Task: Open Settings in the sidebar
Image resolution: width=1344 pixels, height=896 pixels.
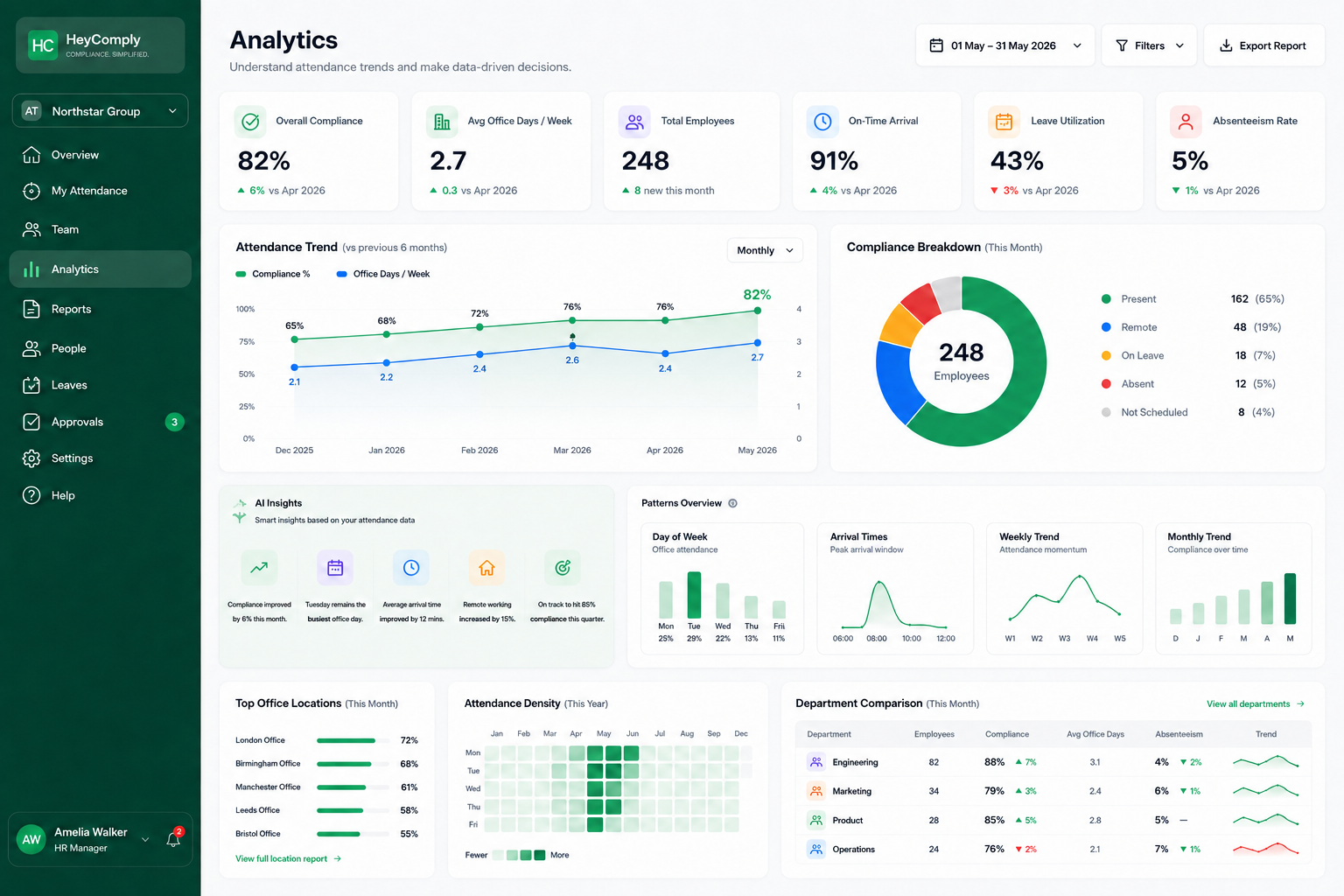Action: point(101,458)
